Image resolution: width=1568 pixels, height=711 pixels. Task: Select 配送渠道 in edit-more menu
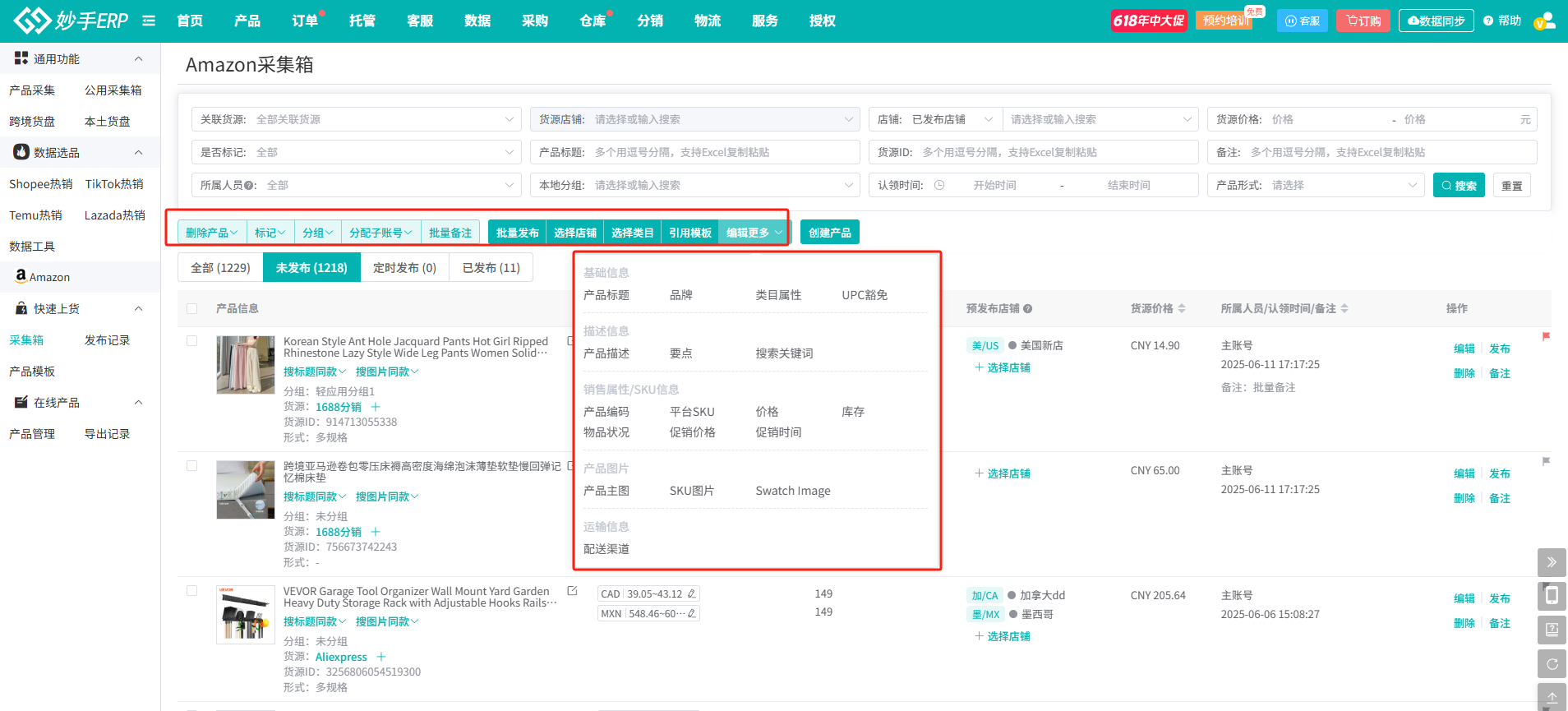[x=606, y=549]
